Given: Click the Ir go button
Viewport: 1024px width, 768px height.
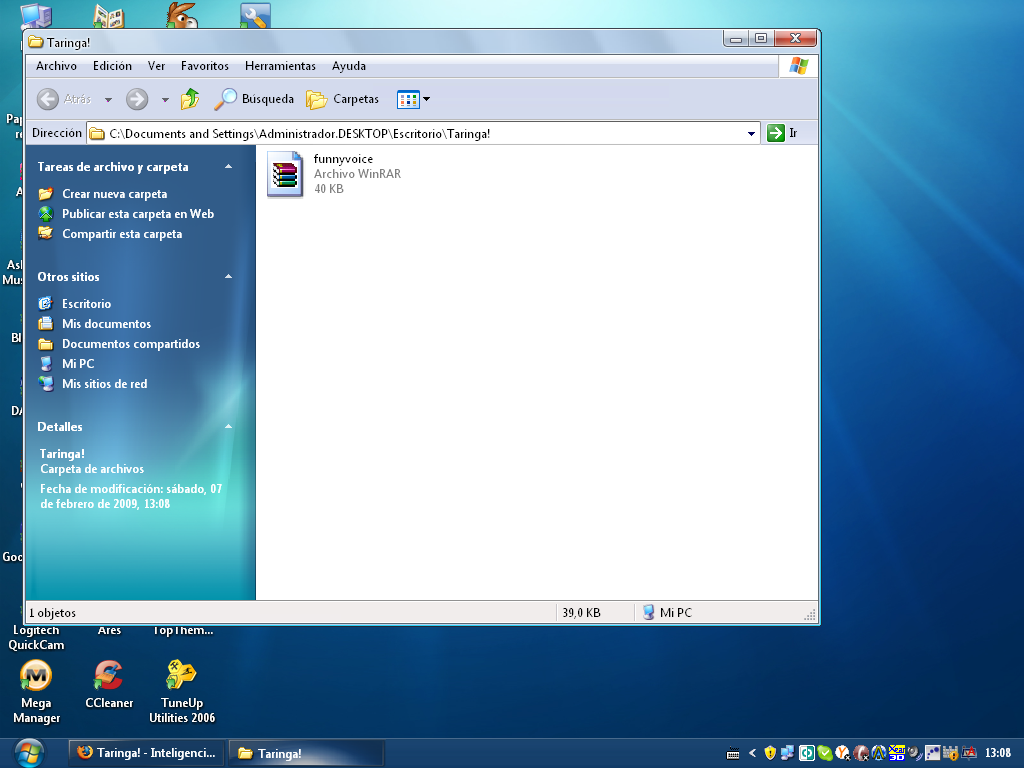Looking at the screenshot, I should tap(782, 133).
